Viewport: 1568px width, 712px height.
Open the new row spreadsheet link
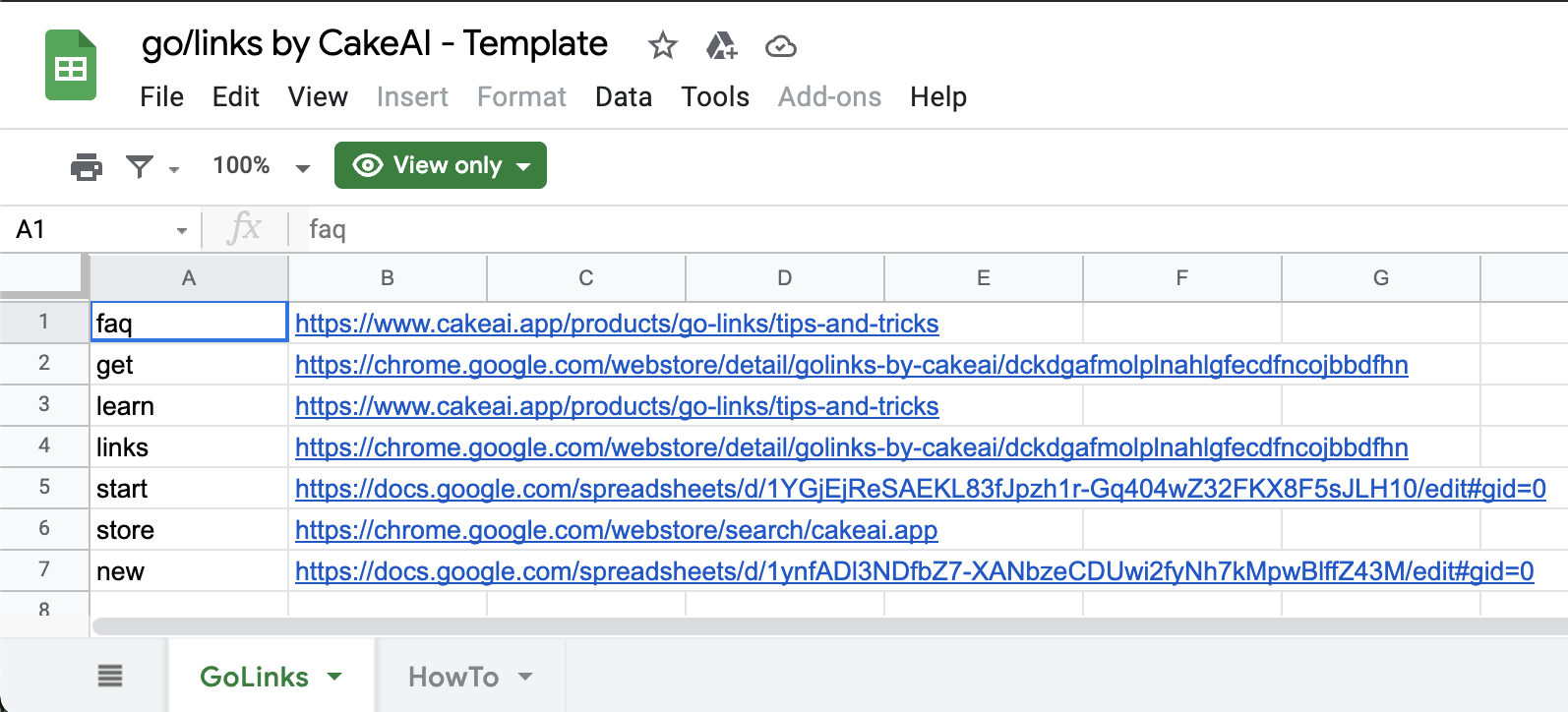pyautogui.click(x=915, y=571)
